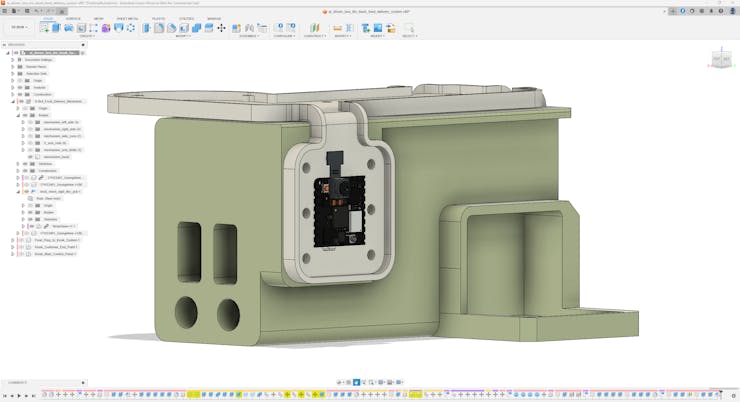Screen dimensions: 740x402
Task: Open the Data Panel grid icon
Action: (6, 11)
